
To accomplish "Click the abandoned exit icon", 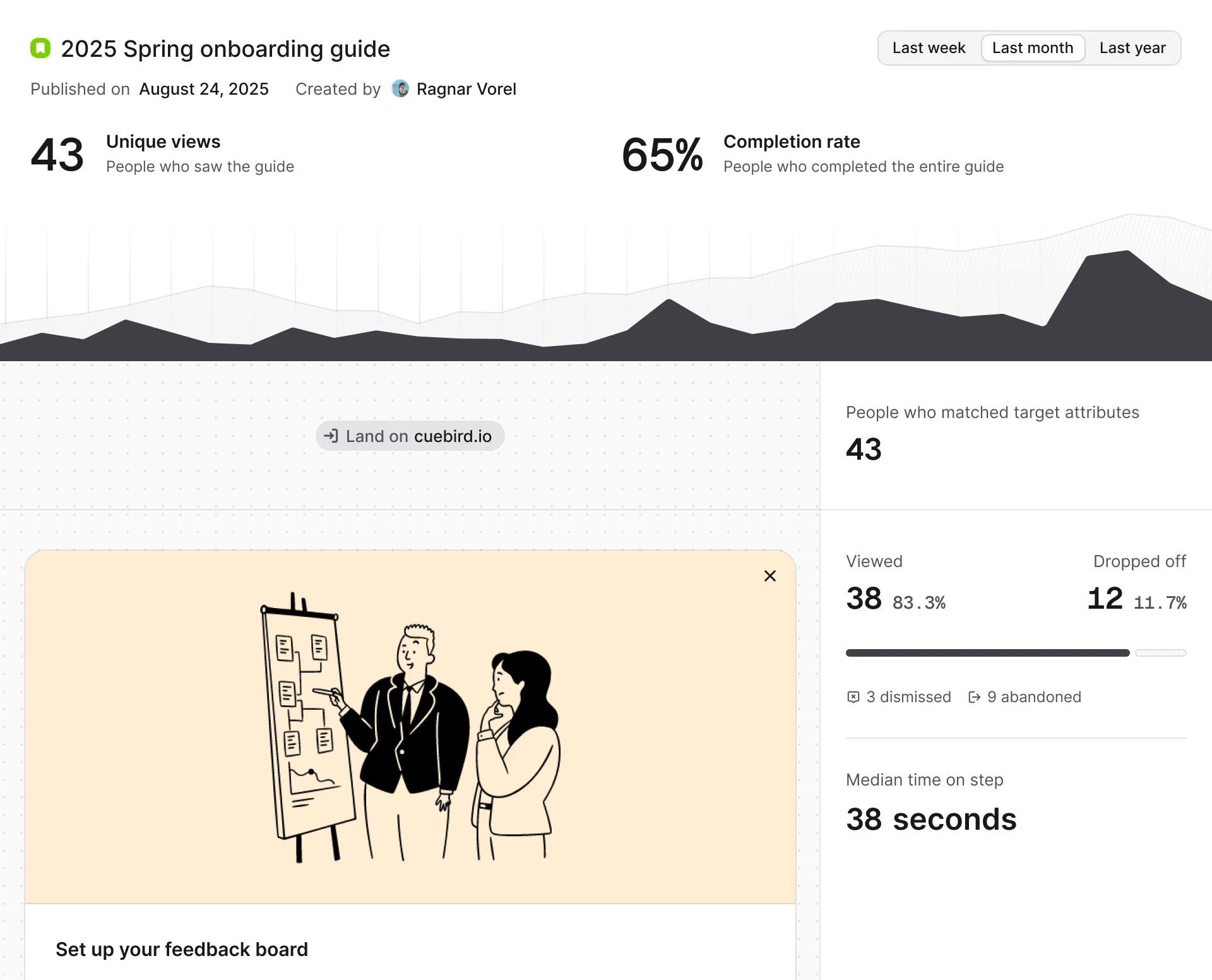I will [x=975, y=697].
